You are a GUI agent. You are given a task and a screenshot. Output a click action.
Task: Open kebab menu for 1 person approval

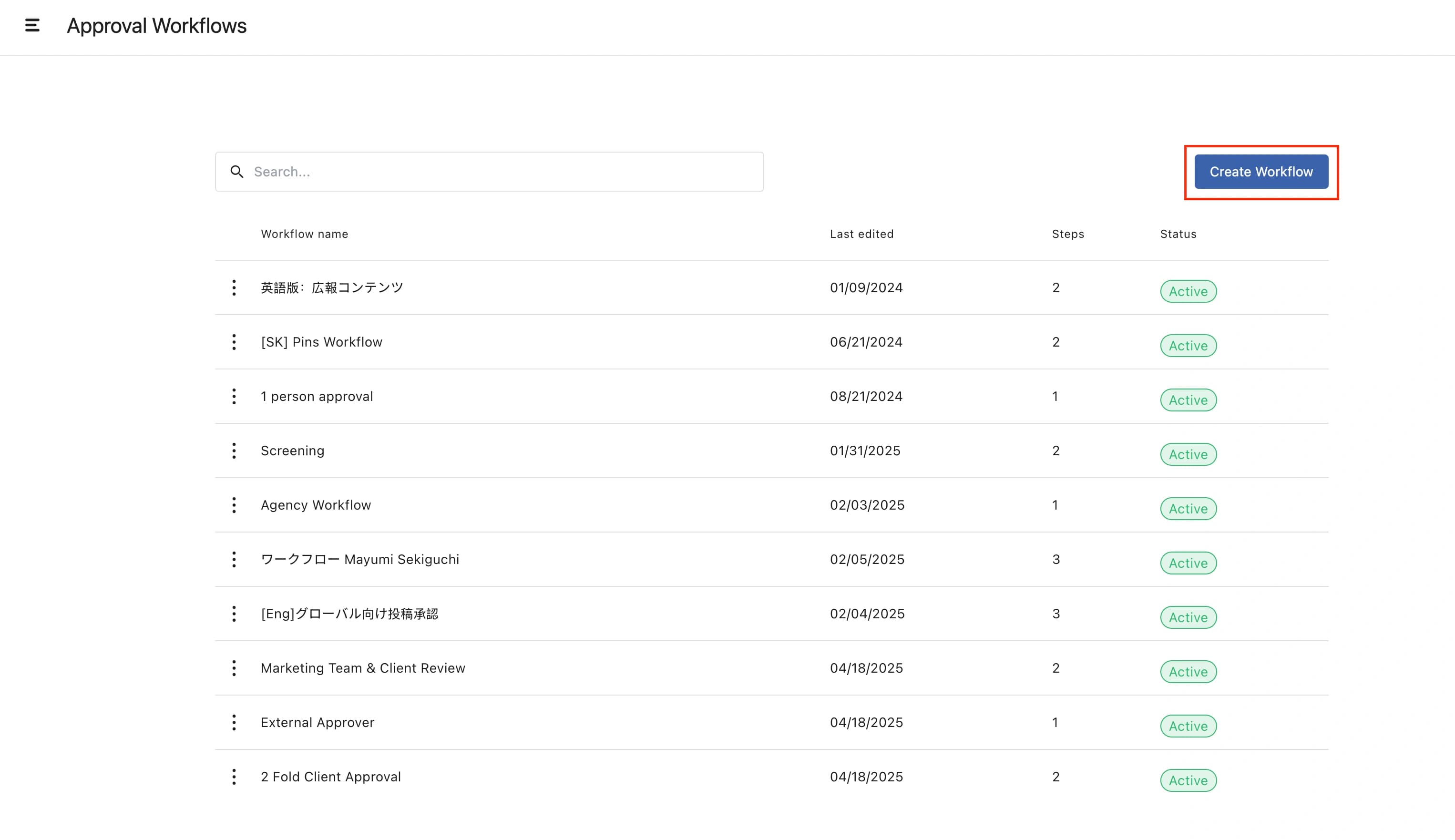[234, 396]
